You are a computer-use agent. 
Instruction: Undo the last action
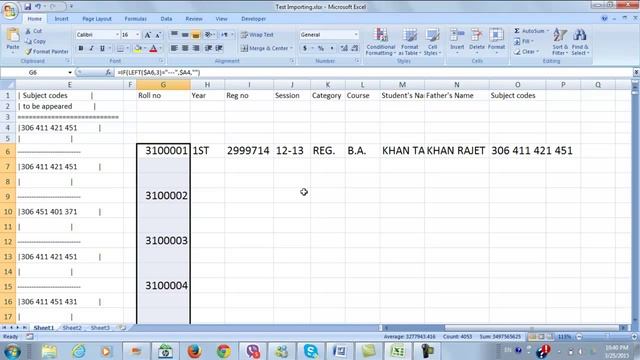(38, 7)
